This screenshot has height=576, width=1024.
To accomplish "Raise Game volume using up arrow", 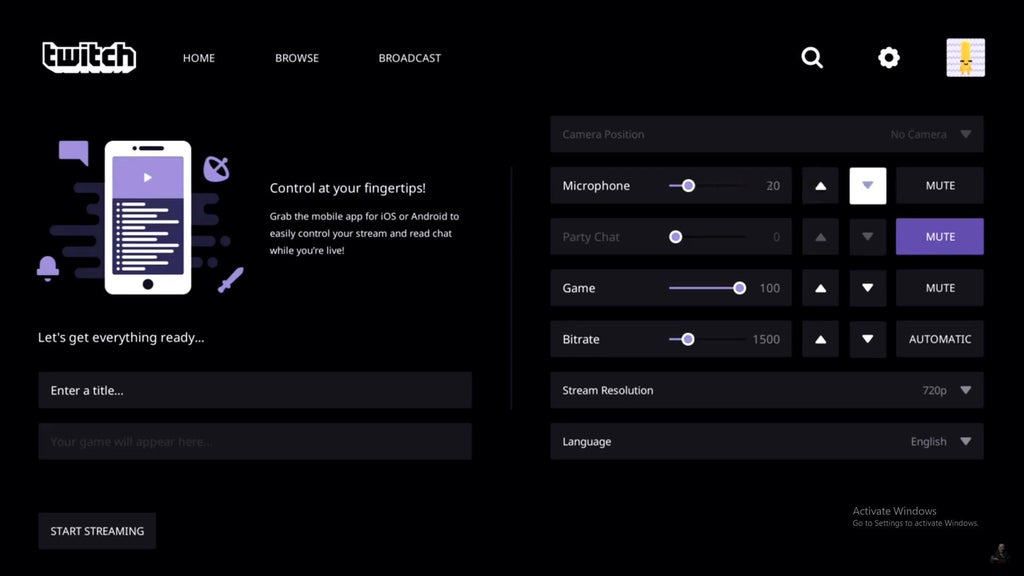I will click(820, 288).
